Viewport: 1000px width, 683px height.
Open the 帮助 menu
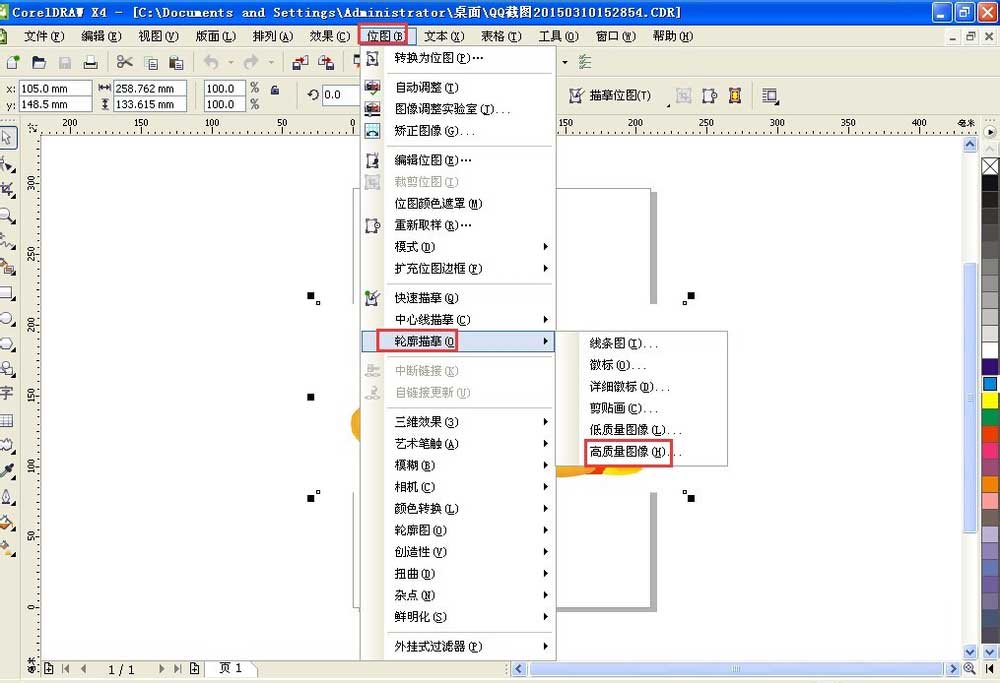(672, 36)
